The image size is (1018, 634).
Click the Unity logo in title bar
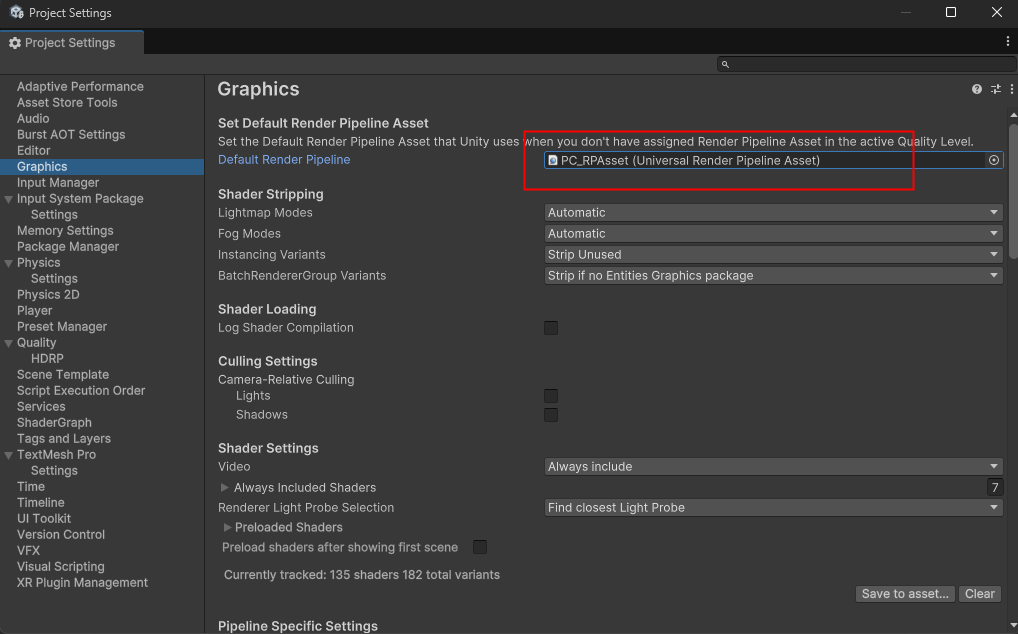(x=16, y=12)
